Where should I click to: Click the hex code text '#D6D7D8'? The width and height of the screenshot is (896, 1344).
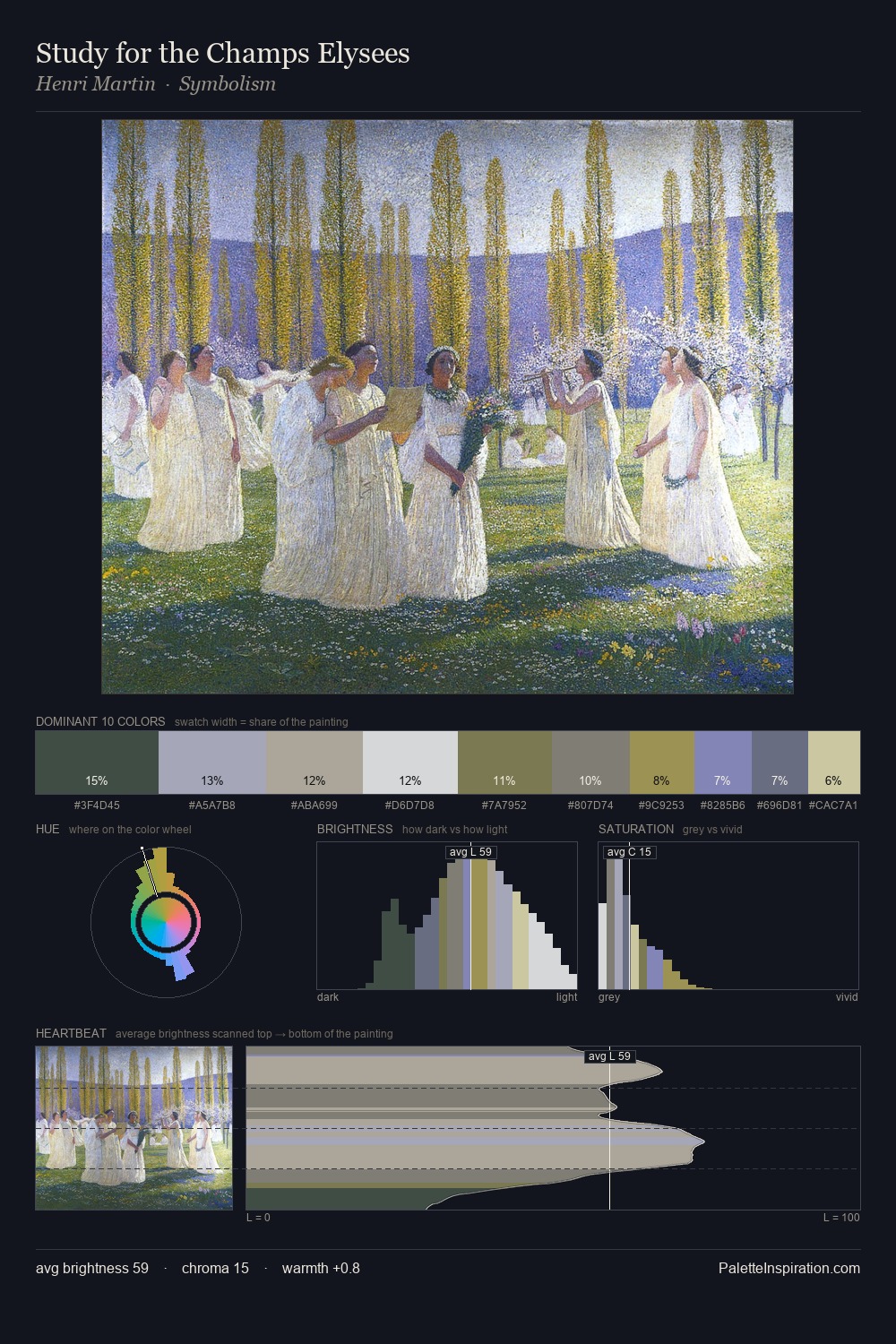(x=410, y=805)
